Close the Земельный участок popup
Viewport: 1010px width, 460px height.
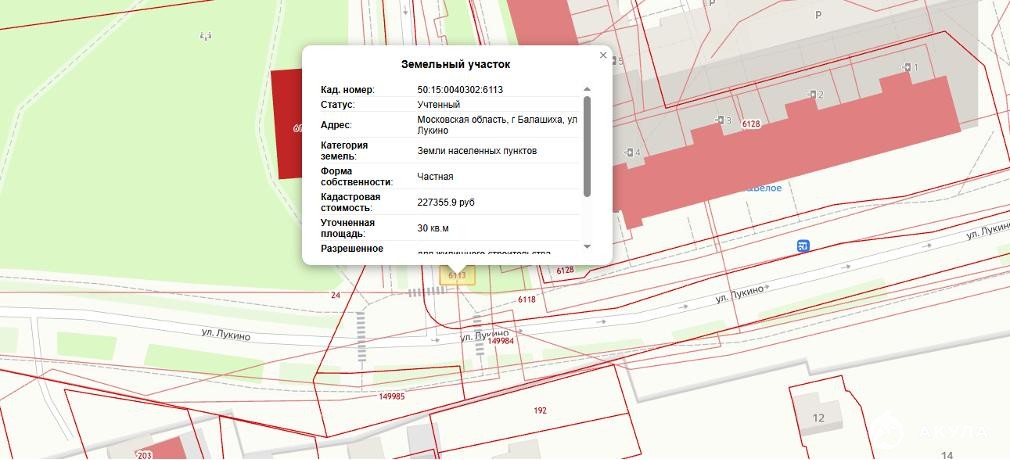click(603, 56)
